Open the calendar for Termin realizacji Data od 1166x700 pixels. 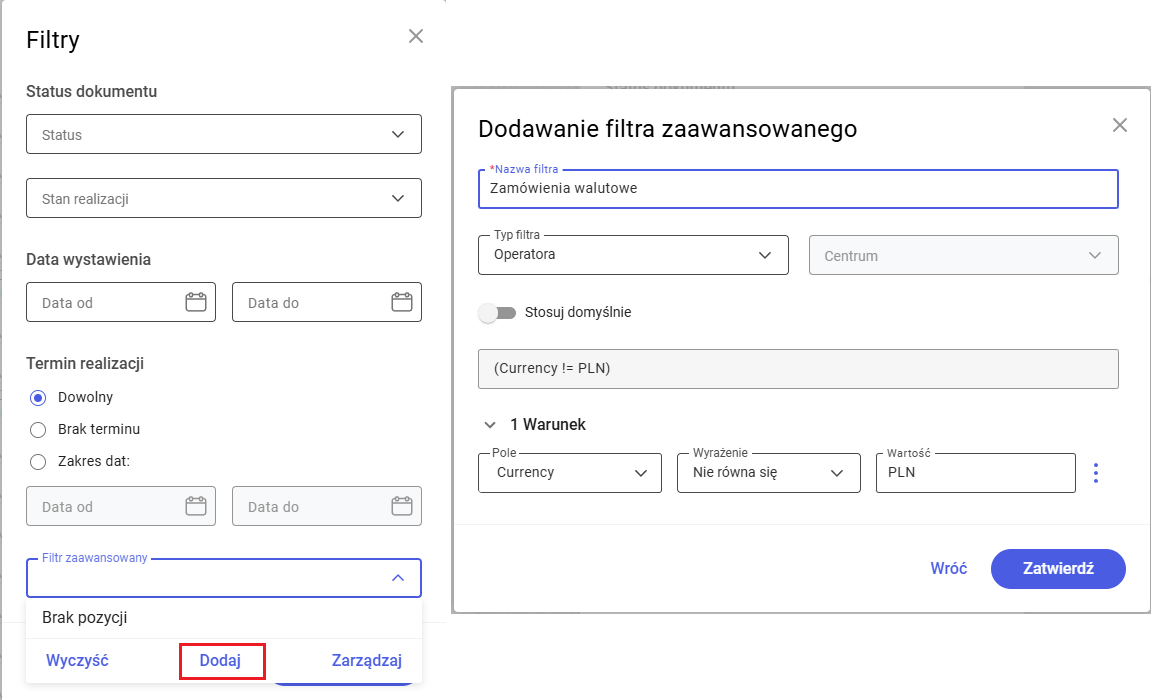(199, 506)
